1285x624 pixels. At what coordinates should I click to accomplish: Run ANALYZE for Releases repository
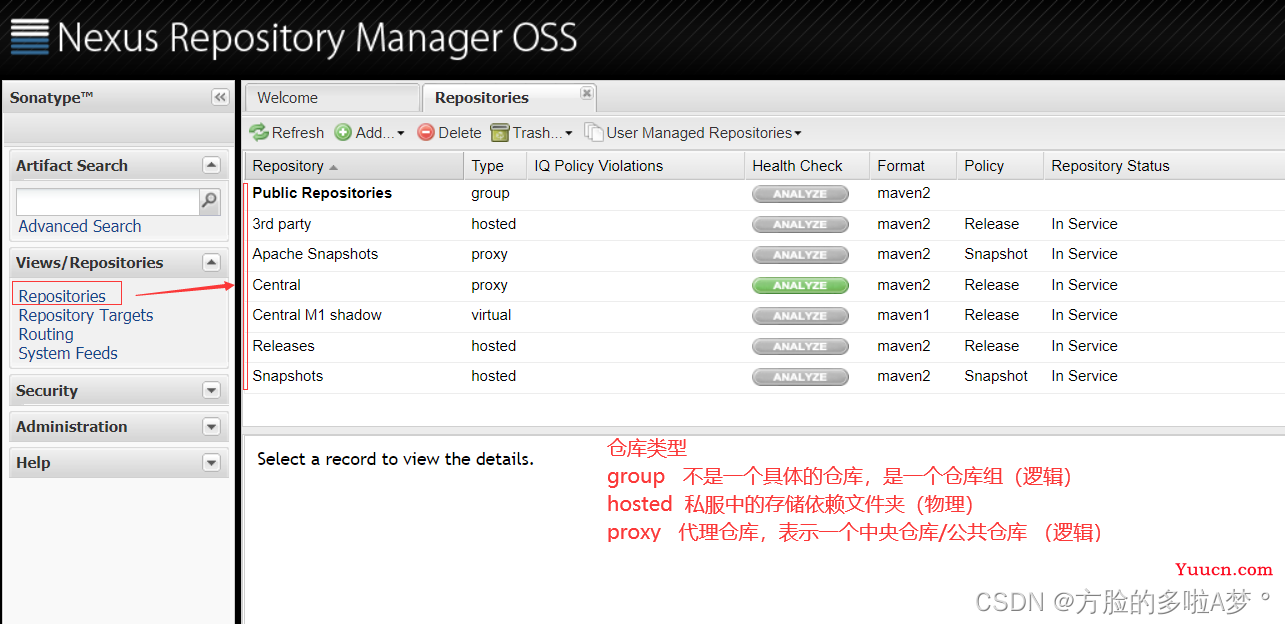coord(800,346)
